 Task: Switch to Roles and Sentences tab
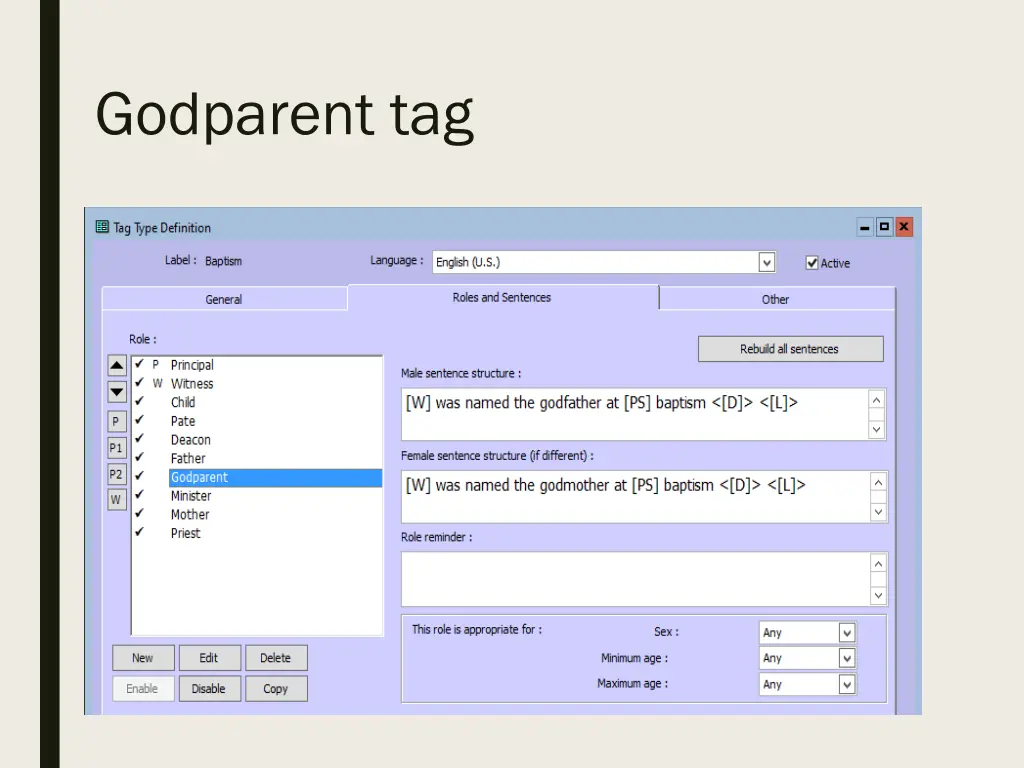pos(502,298)
